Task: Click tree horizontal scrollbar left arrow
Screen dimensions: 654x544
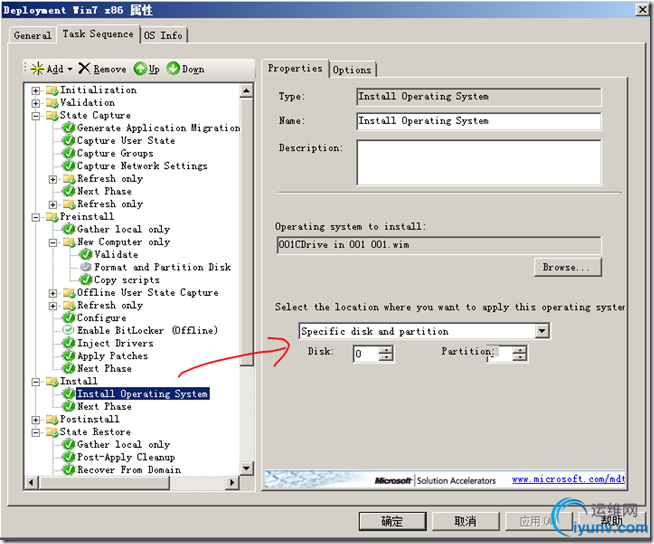Action: 31,483
